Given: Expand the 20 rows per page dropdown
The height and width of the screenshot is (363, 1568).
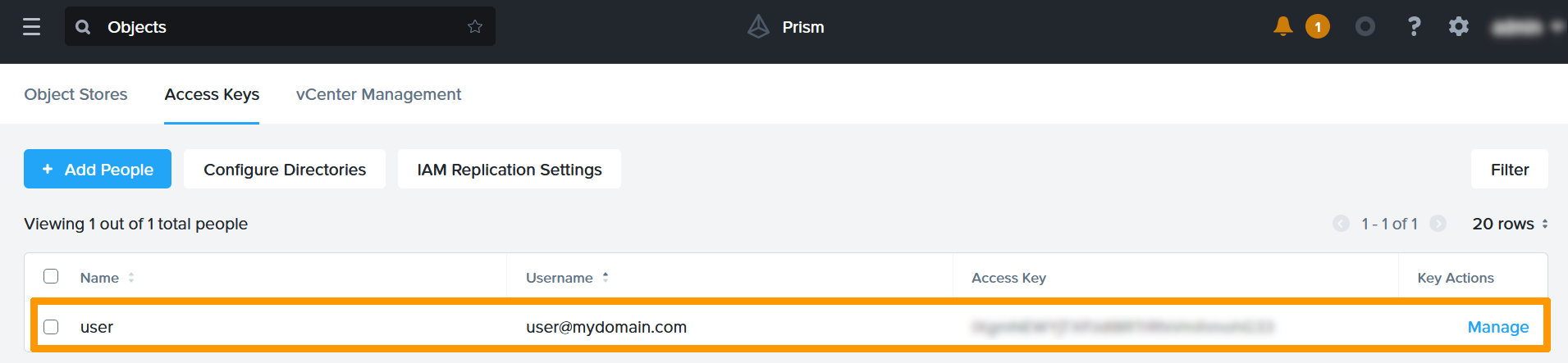Looking at the screenshot, I should point(1510,224).
